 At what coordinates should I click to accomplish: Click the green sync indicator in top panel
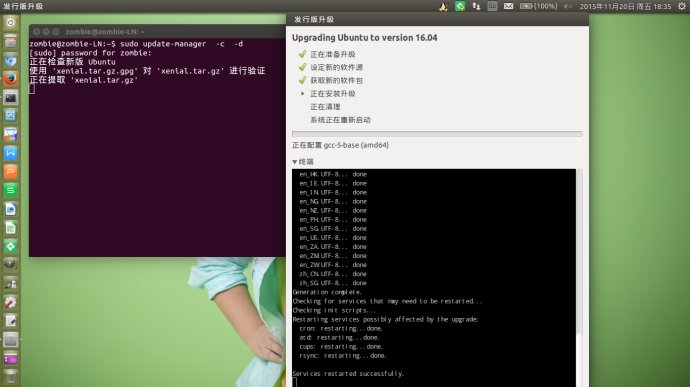(460, 6)
